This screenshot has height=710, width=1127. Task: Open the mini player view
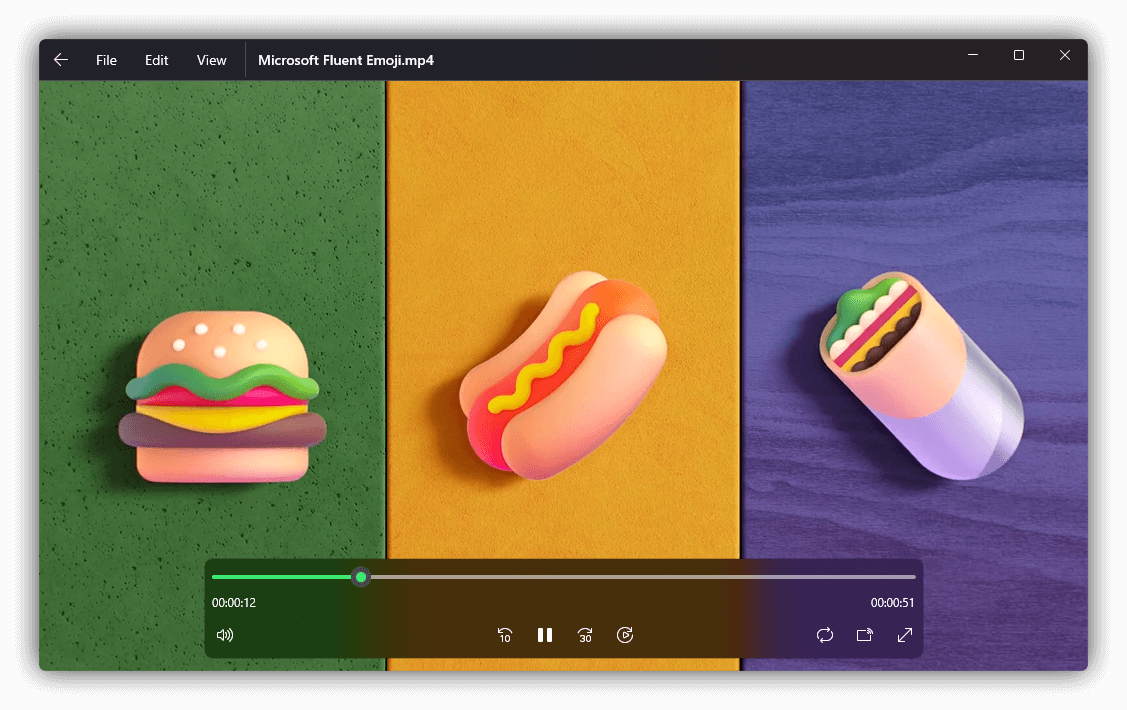tap(864, 635)
